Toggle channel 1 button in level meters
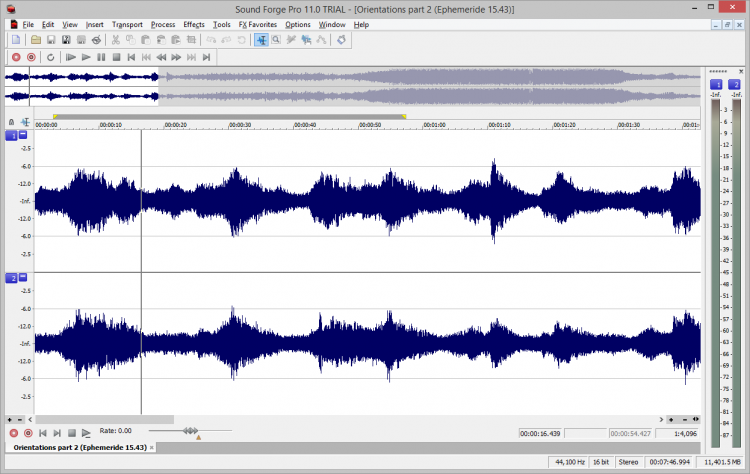Image resolution: width=750 pixels, height=474 pixels. (x=716, y=85)
